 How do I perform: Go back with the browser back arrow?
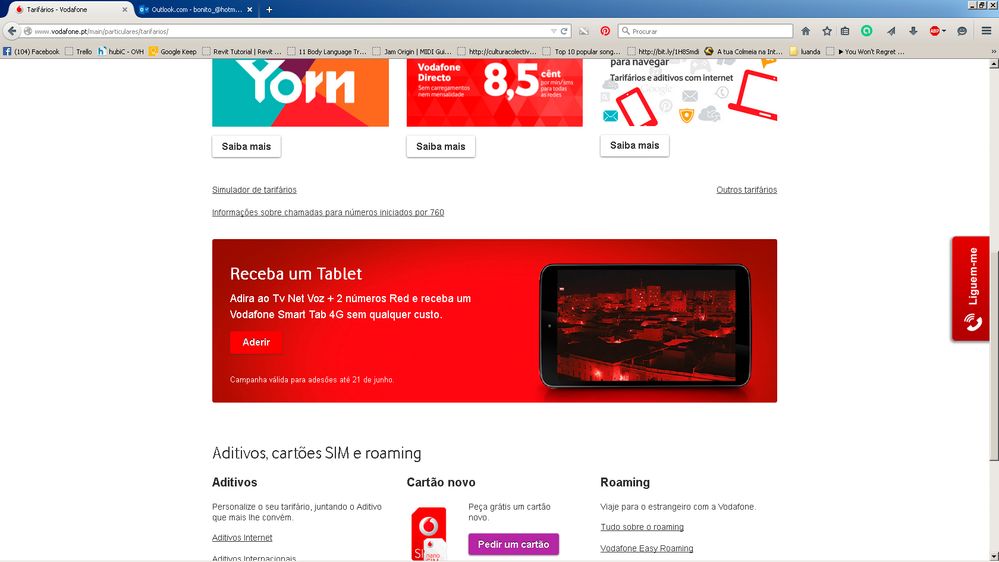pyautogui.click(x=11, y=31)
